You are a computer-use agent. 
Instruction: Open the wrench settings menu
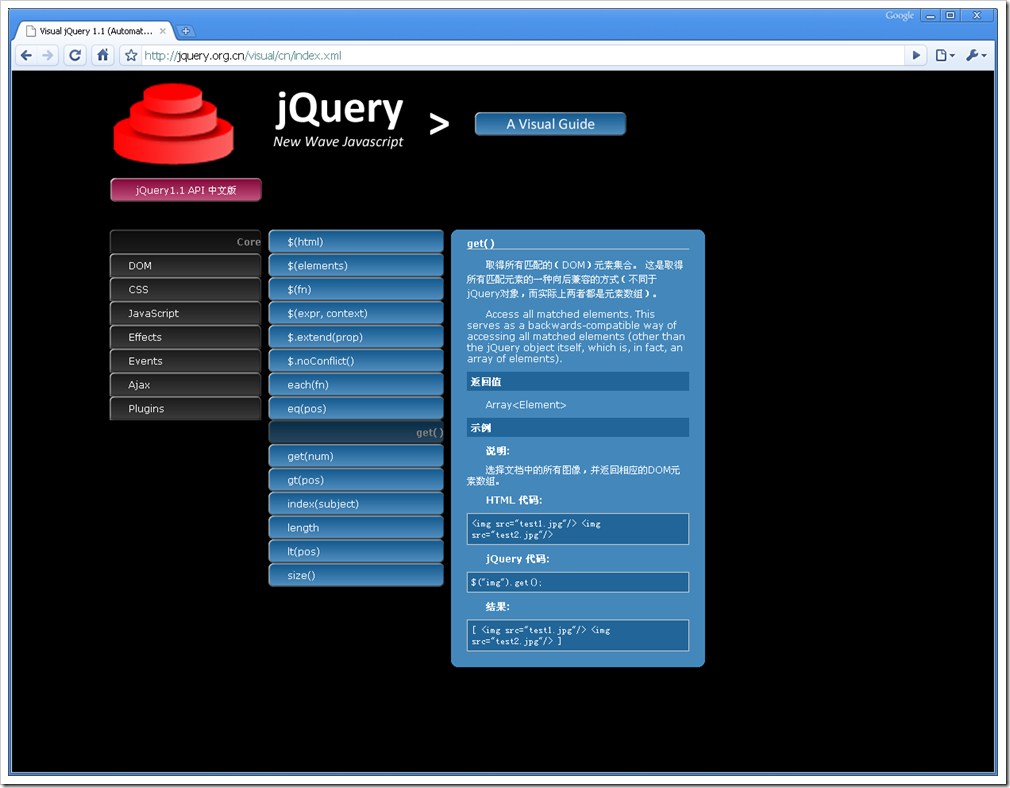pos(976,55)
